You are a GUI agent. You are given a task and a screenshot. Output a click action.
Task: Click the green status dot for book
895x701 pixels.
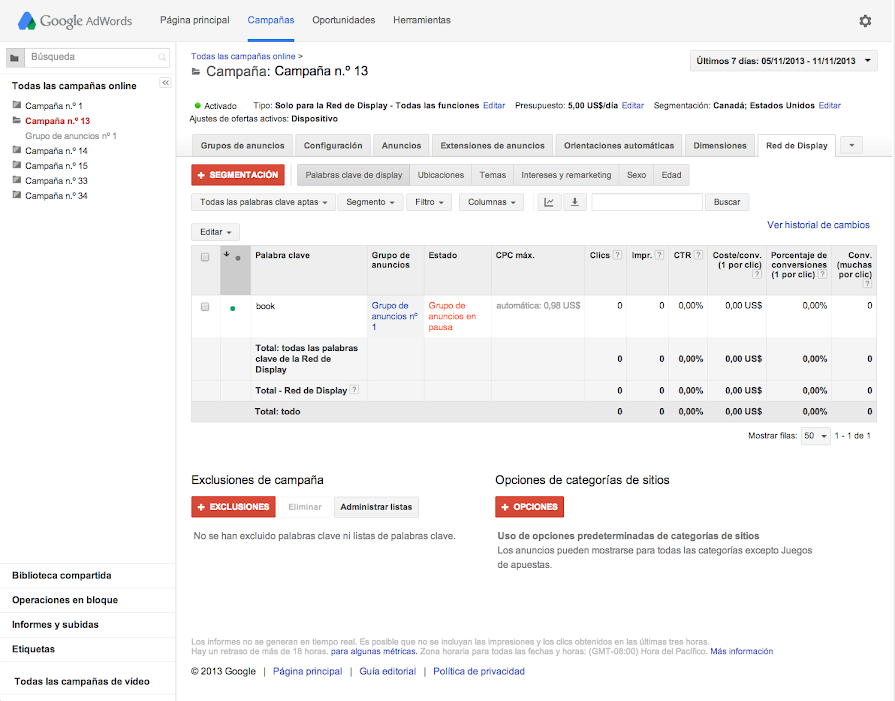(233, 308)
